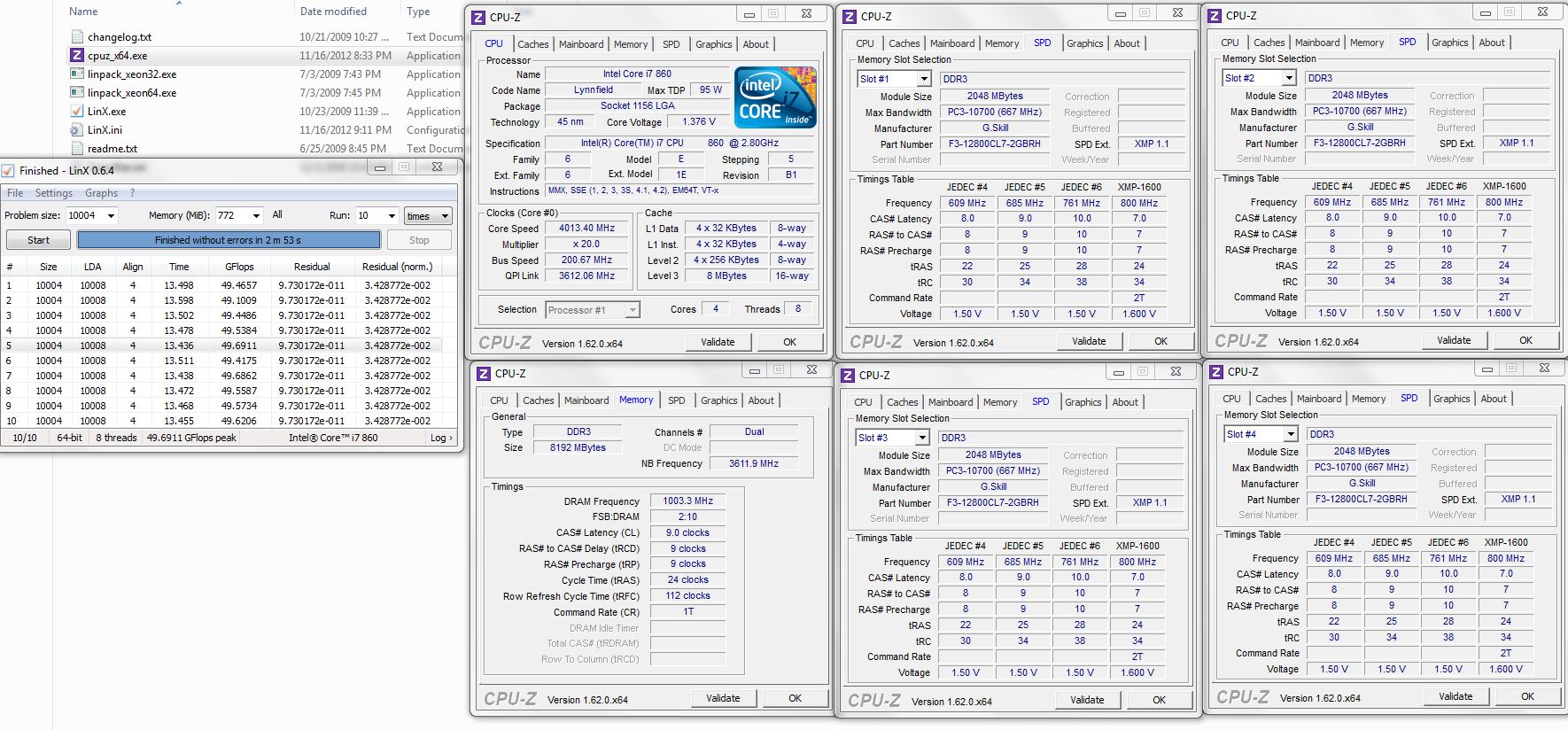The width and height of the screenshot is (1568, 730).
Task: Open About tab in the Slot #2 CPU-Z window
Action: click(1492, 43)
